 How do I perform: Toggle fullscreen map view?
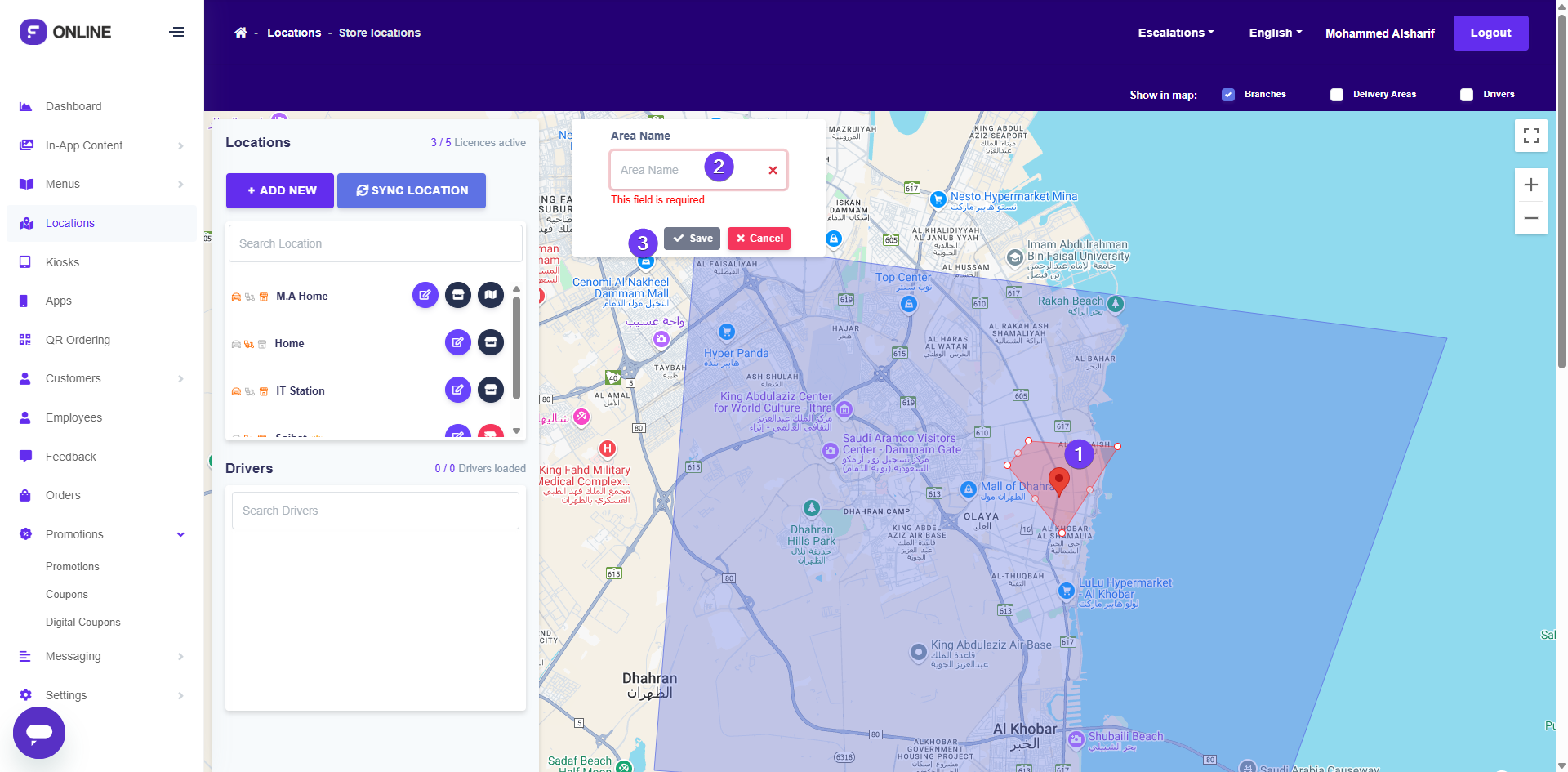[x=1531, y=136]
